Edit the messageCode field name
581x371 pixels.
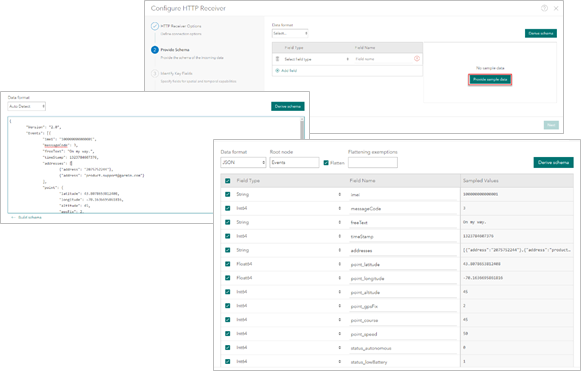tap(403, 209)
